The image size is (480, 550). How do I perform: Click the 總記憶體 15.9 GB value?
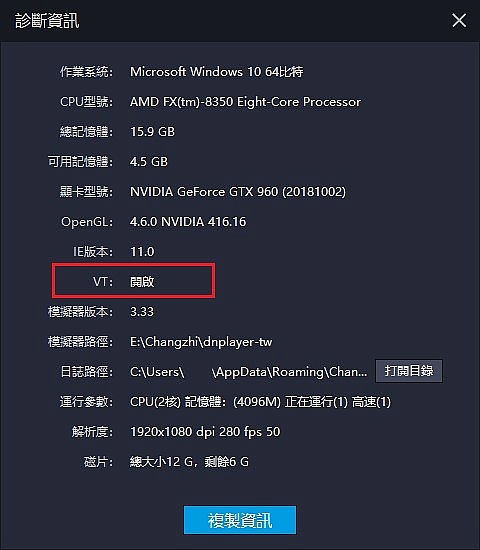[x=152, y=132]
